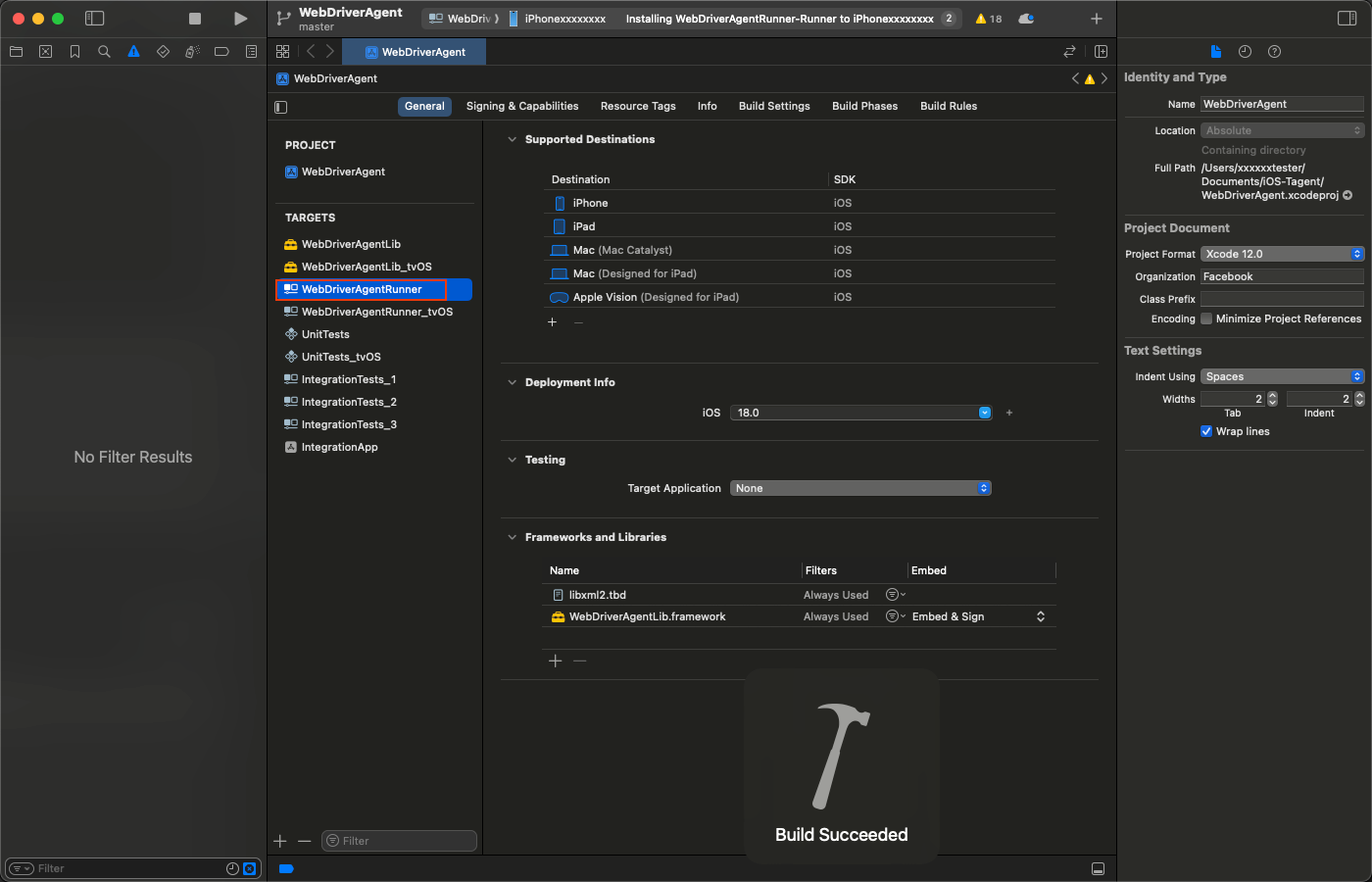This screenshot has height=882, width=1372.
Task: Open Xcode Cloud status icon
Action: tap(1026, 19)
